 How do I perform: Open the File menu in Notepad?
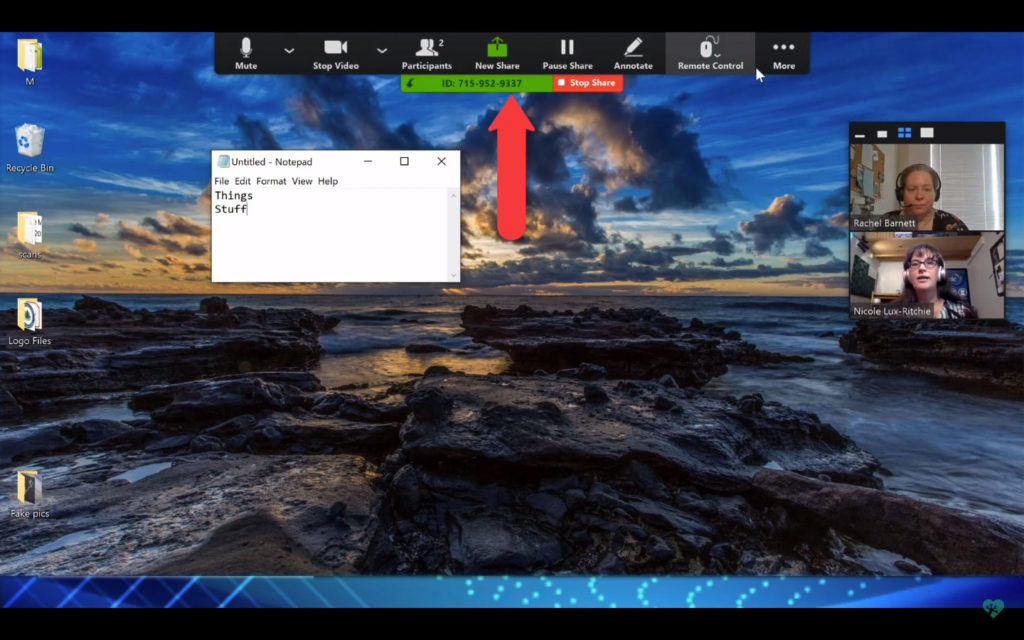pyautogui.click(x=222, y=181)
